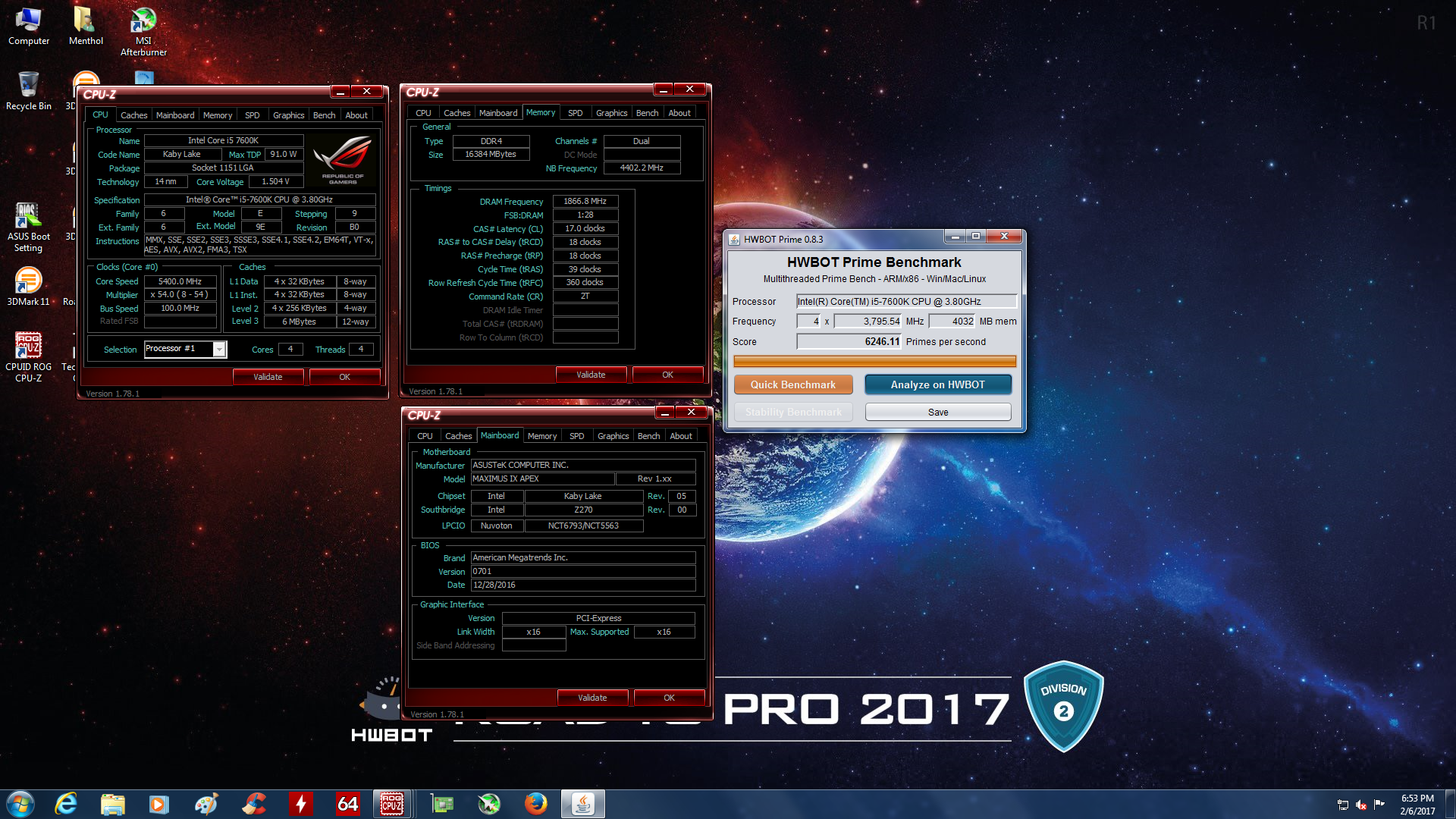Launch ASUS Boot Setting shortcut
1456x819 pixels.
pos(29,227)
